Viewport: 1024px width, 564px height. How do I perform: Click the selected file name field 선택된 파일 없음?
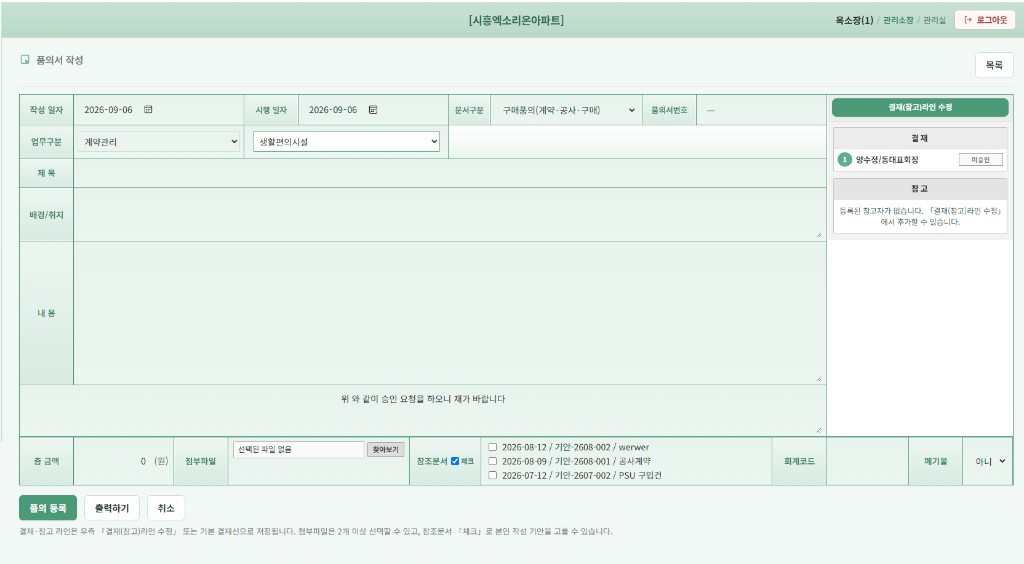tap(298, 450)
